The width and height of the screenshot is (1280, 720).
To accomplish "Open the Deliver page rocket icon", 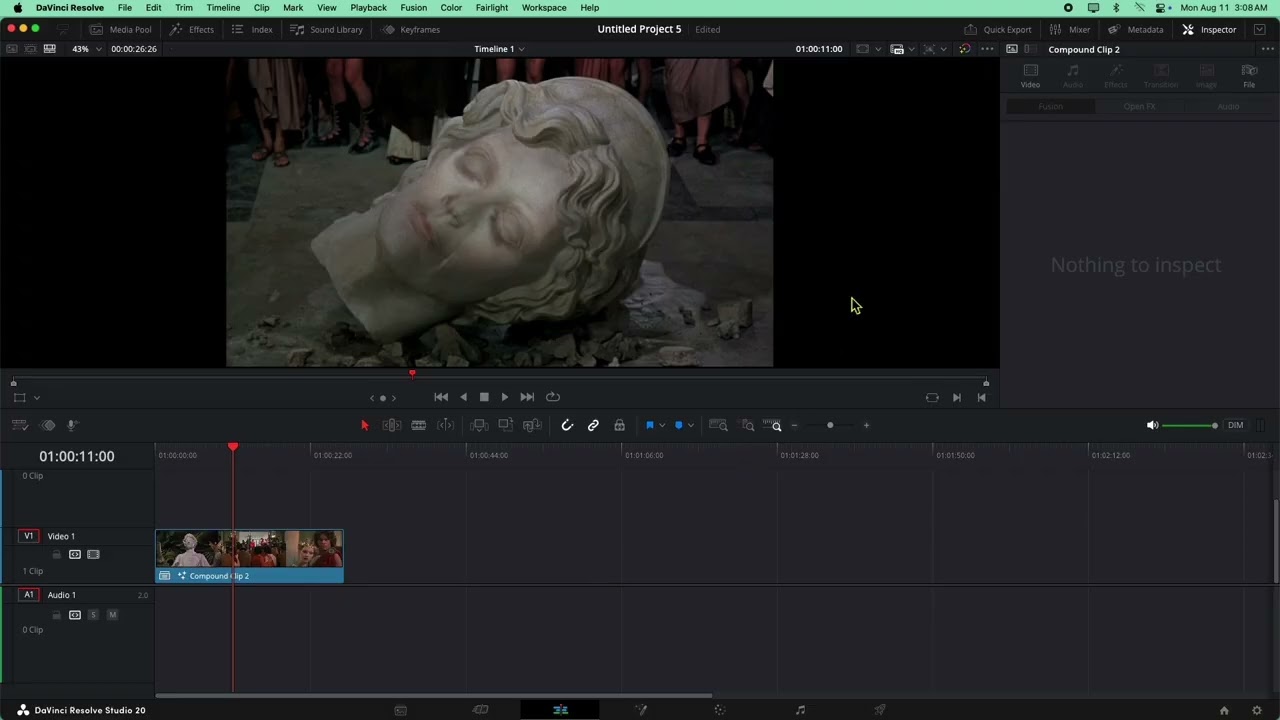I will click(x=880, y=710).
